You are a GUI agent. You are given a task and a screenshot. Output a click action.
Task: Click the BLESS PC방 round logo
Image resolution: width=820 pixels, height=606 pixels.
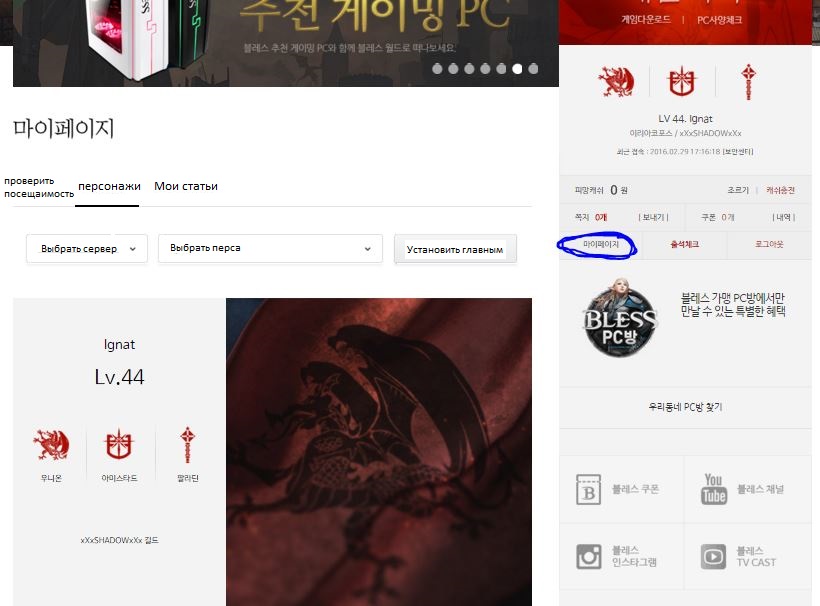(x=620, y=319)
